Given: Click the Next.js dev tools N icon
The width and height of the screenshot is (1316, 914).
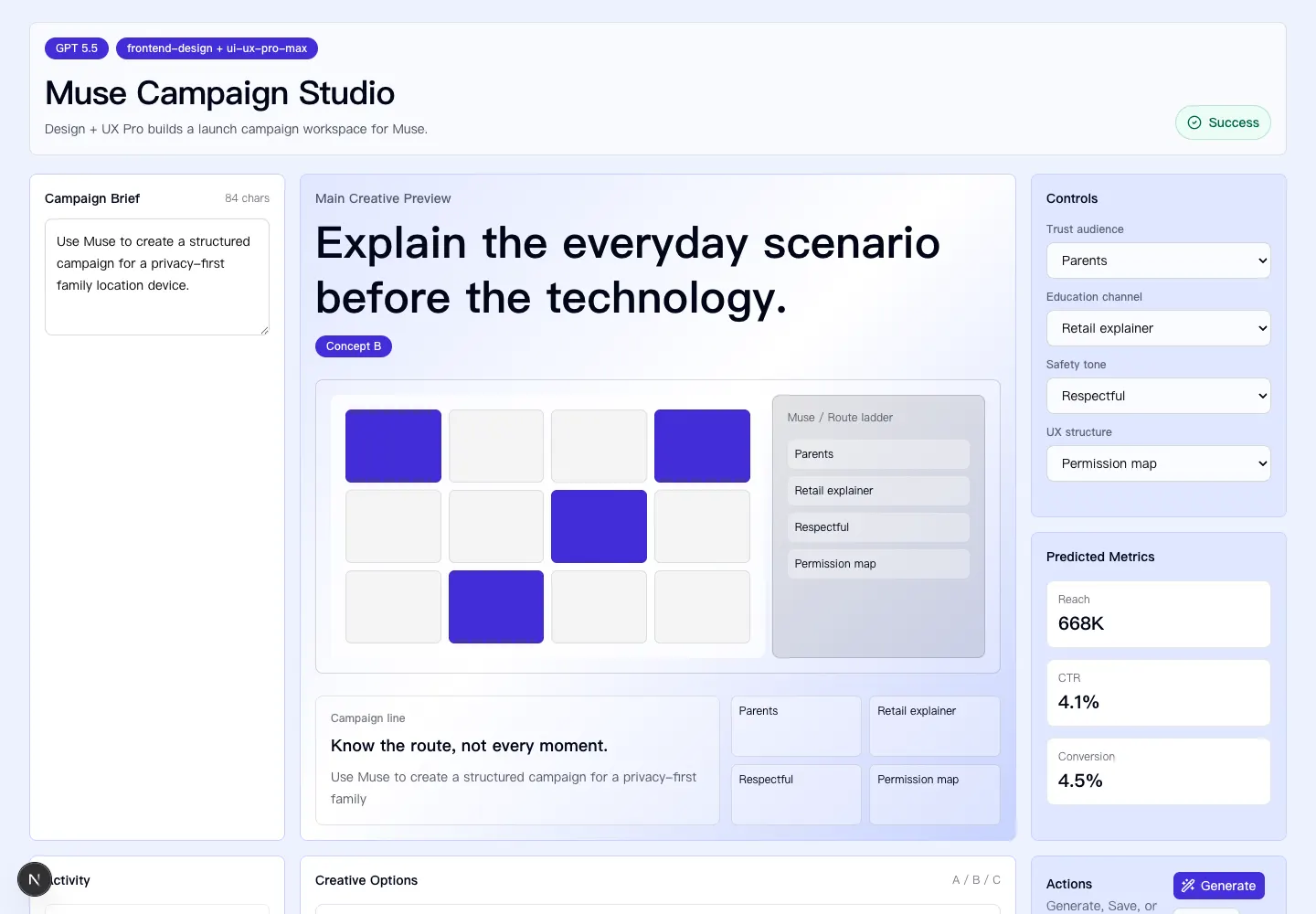Looking at the screenshot, I should 35,880.
